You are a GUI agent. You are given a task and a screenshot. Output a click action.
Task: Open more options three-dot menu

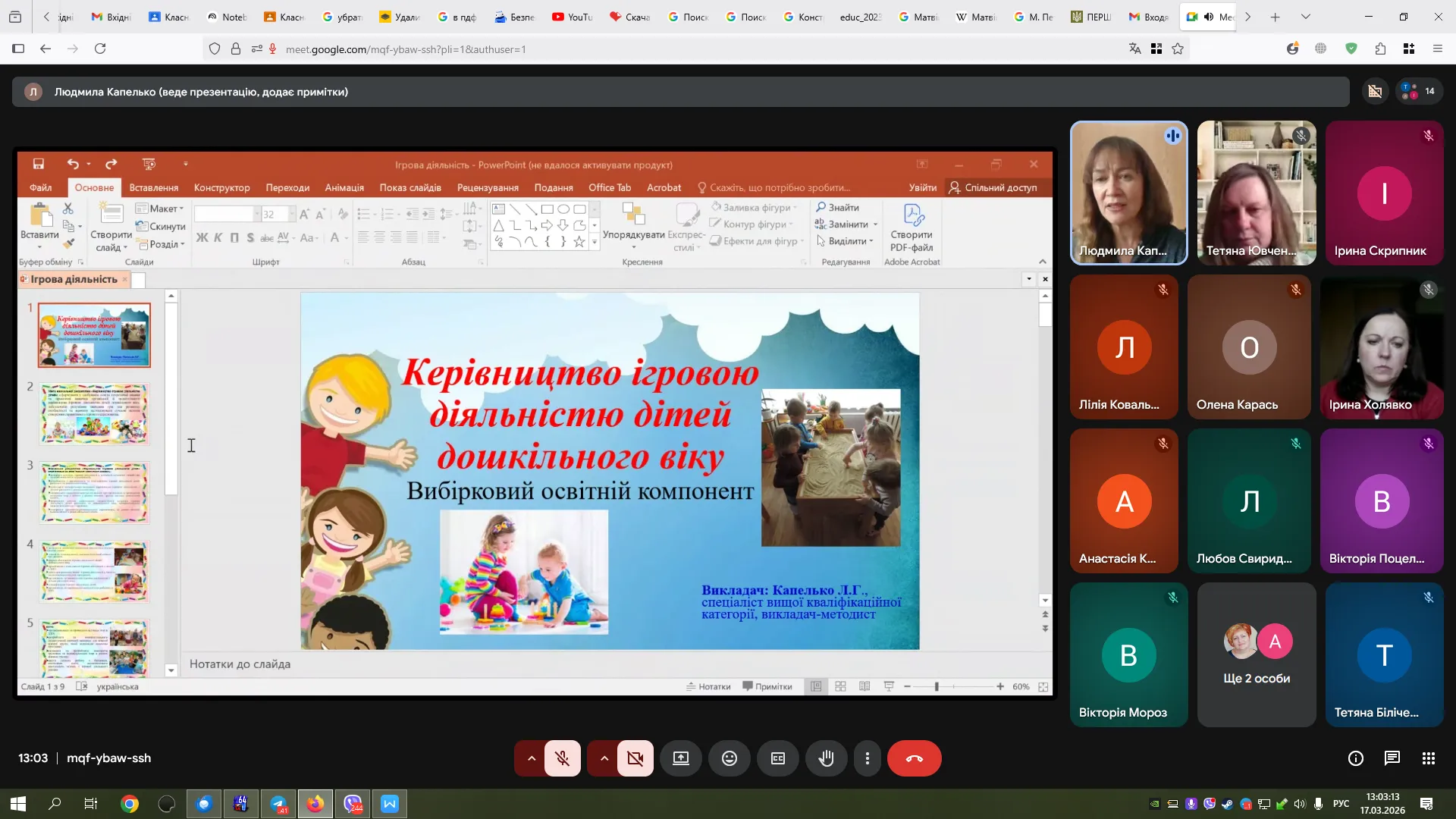pos(867,758)
